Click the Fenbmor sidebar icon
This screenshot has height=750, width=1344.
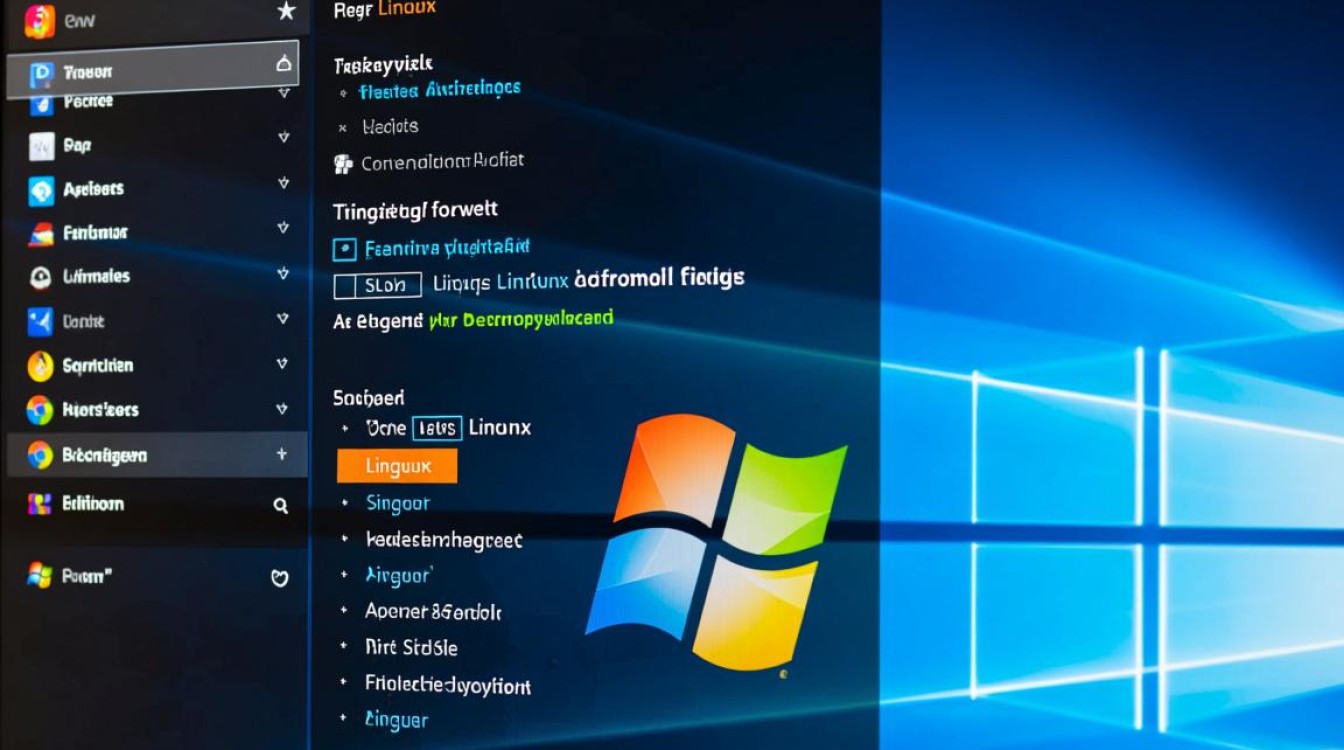[41, 234]
